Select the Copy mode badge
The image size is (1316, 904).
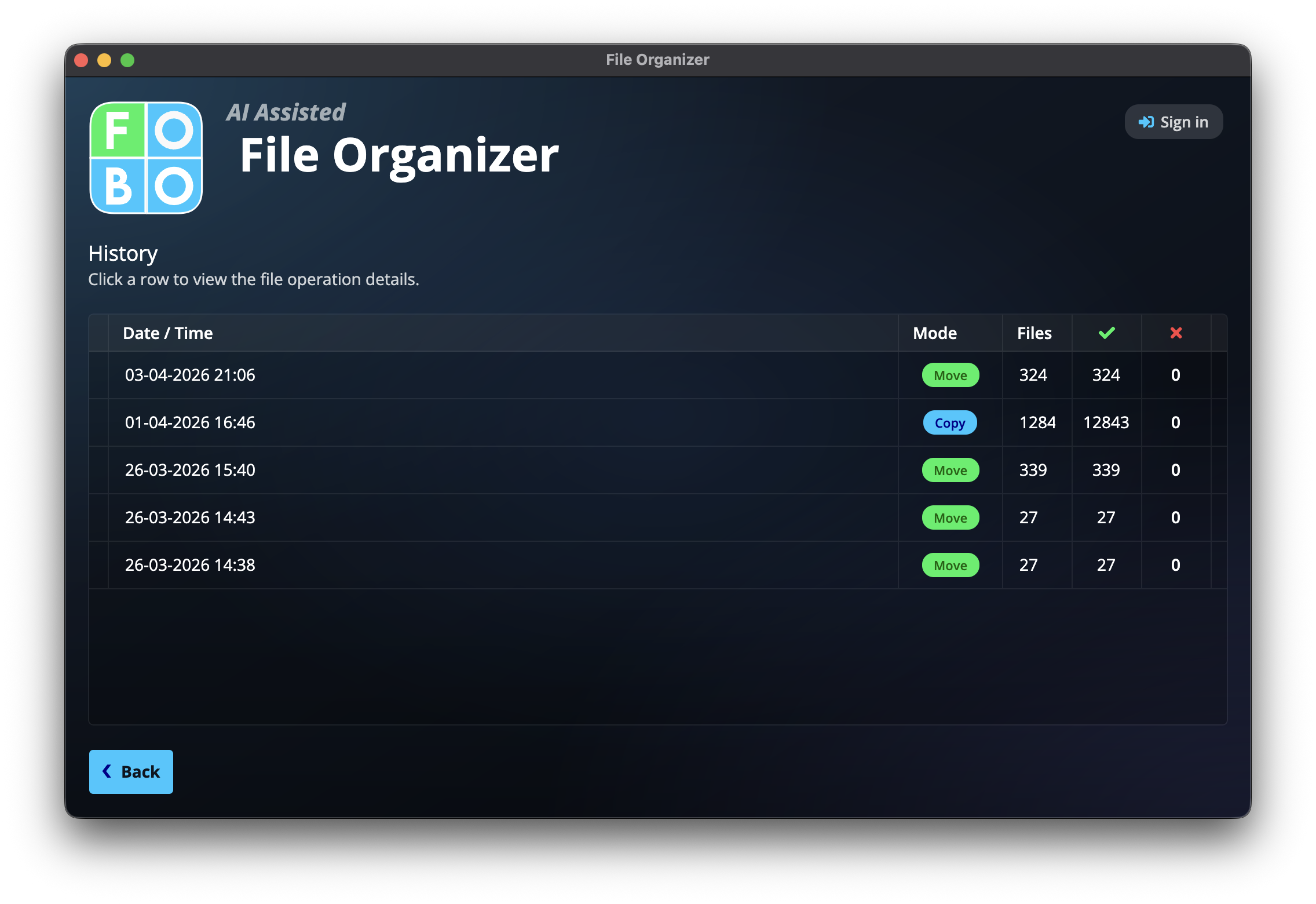[x=949, y=422]
